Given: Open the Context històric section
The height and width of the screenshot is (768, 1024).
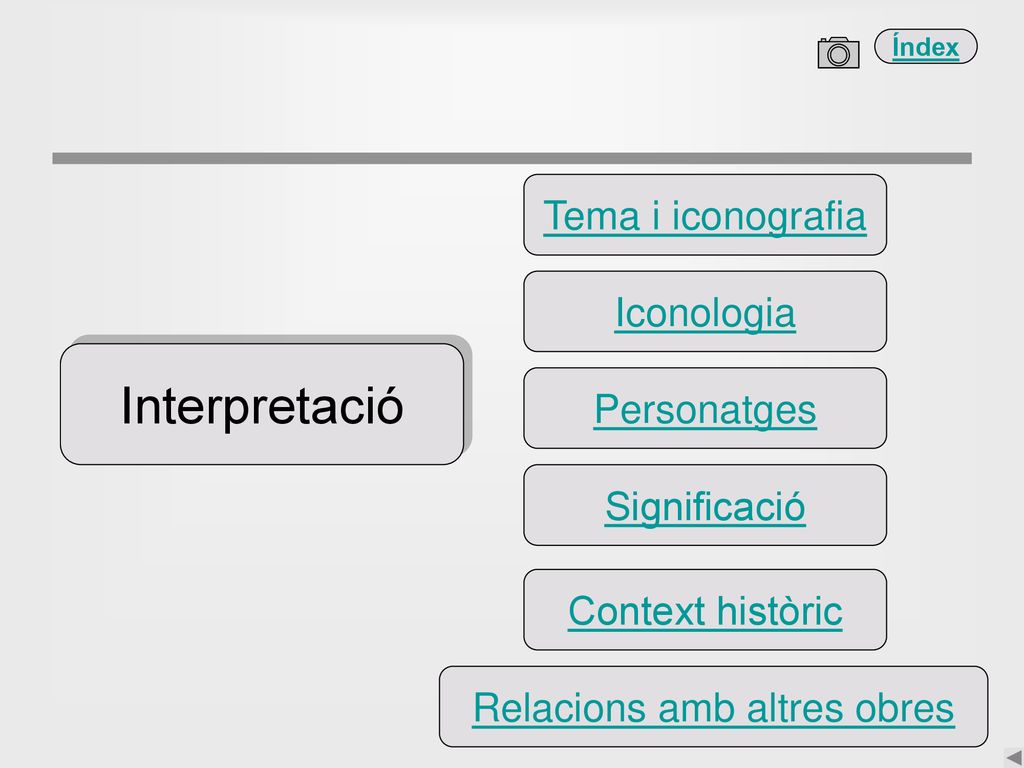Looking at the screenshot, I should 705,611.
